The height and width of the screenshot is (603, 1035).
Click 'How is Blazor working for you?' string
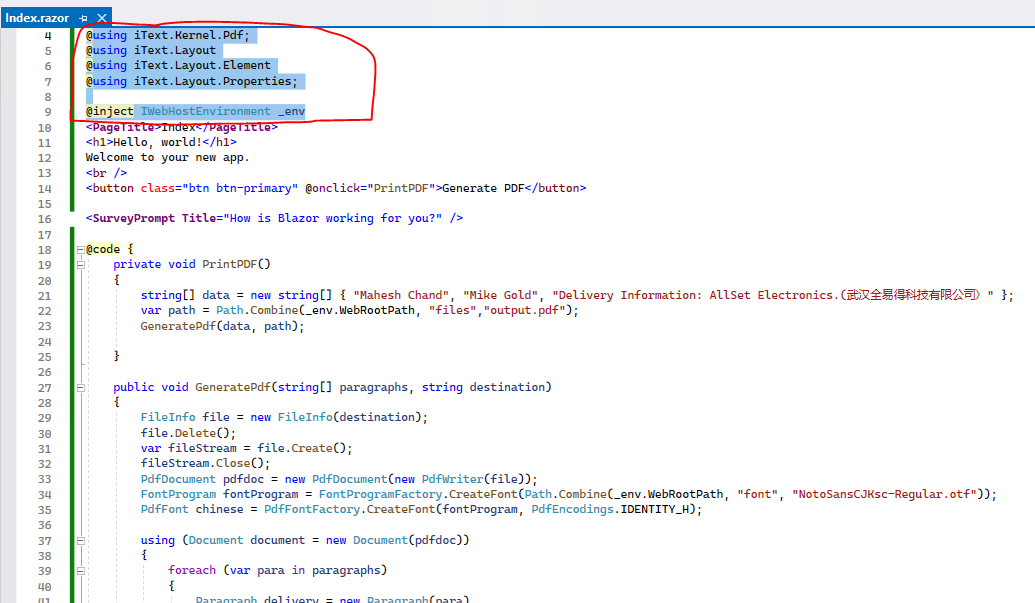[x=333, y=218]
